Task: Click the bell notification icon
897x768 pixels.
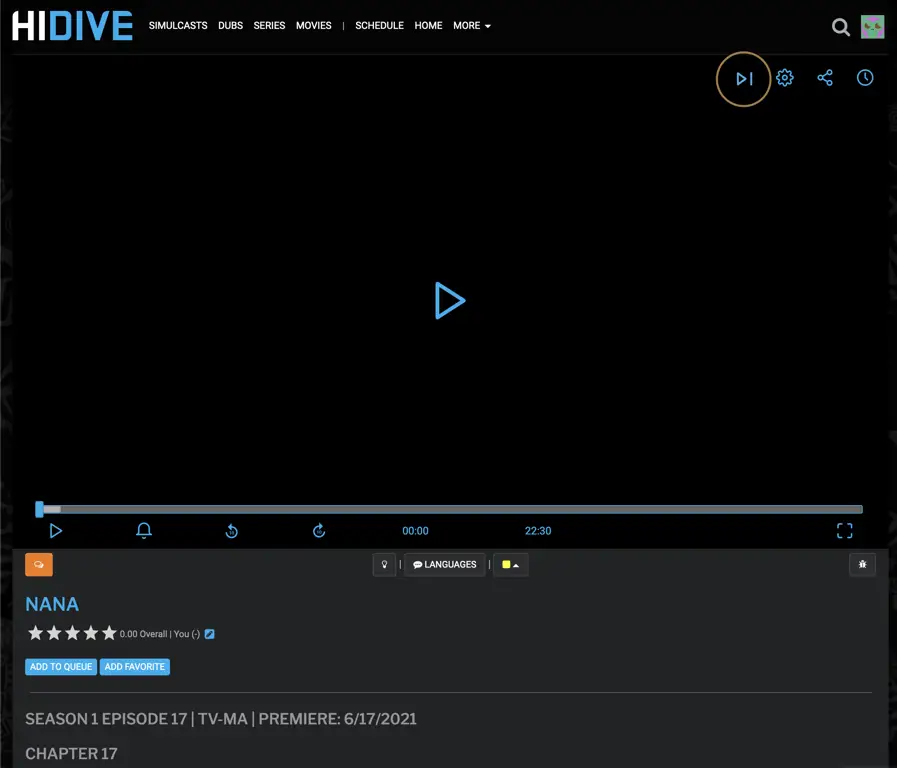Action: [144, 531]
